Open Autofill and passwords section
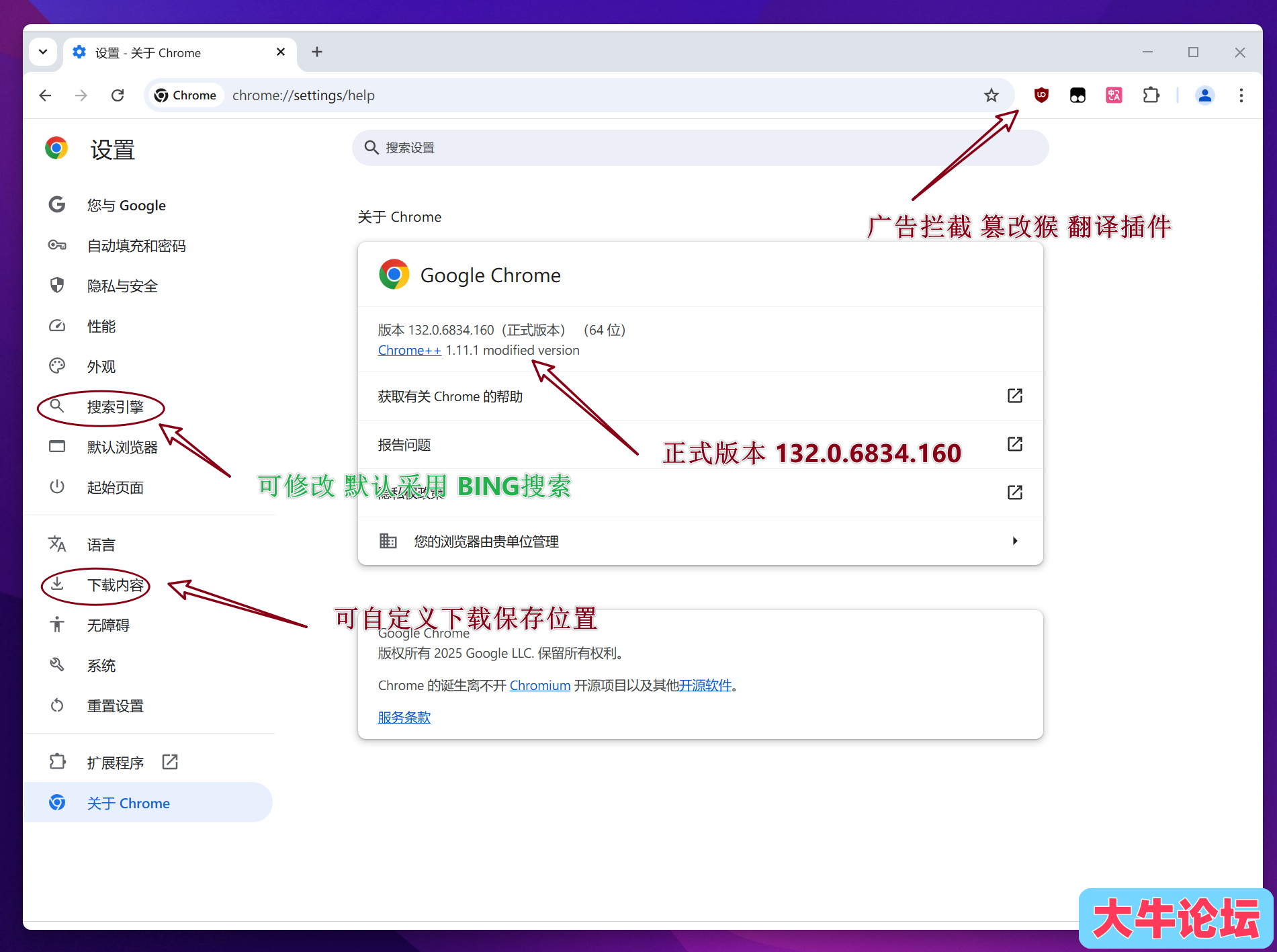This screenshot has width=1277, height=952. pyautogui.click(x=148, y=246)
